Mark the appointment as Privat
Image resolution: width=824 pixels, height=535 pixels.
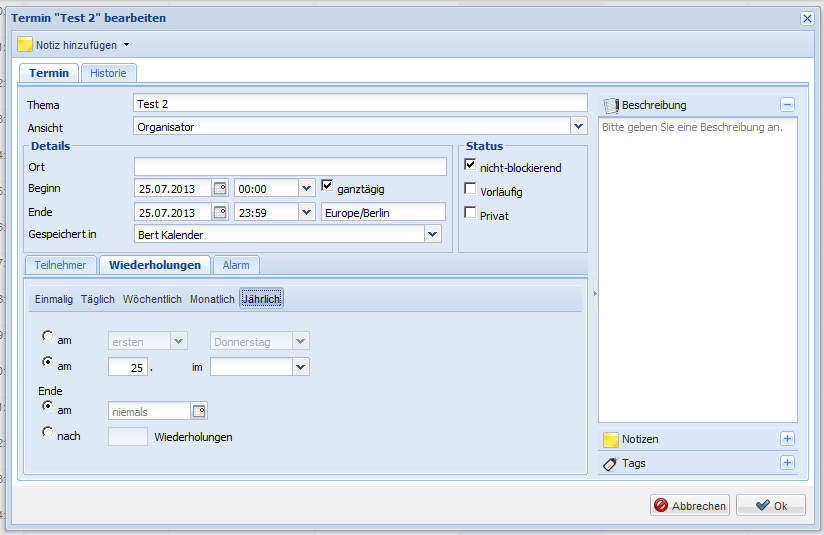click(470, 213)
